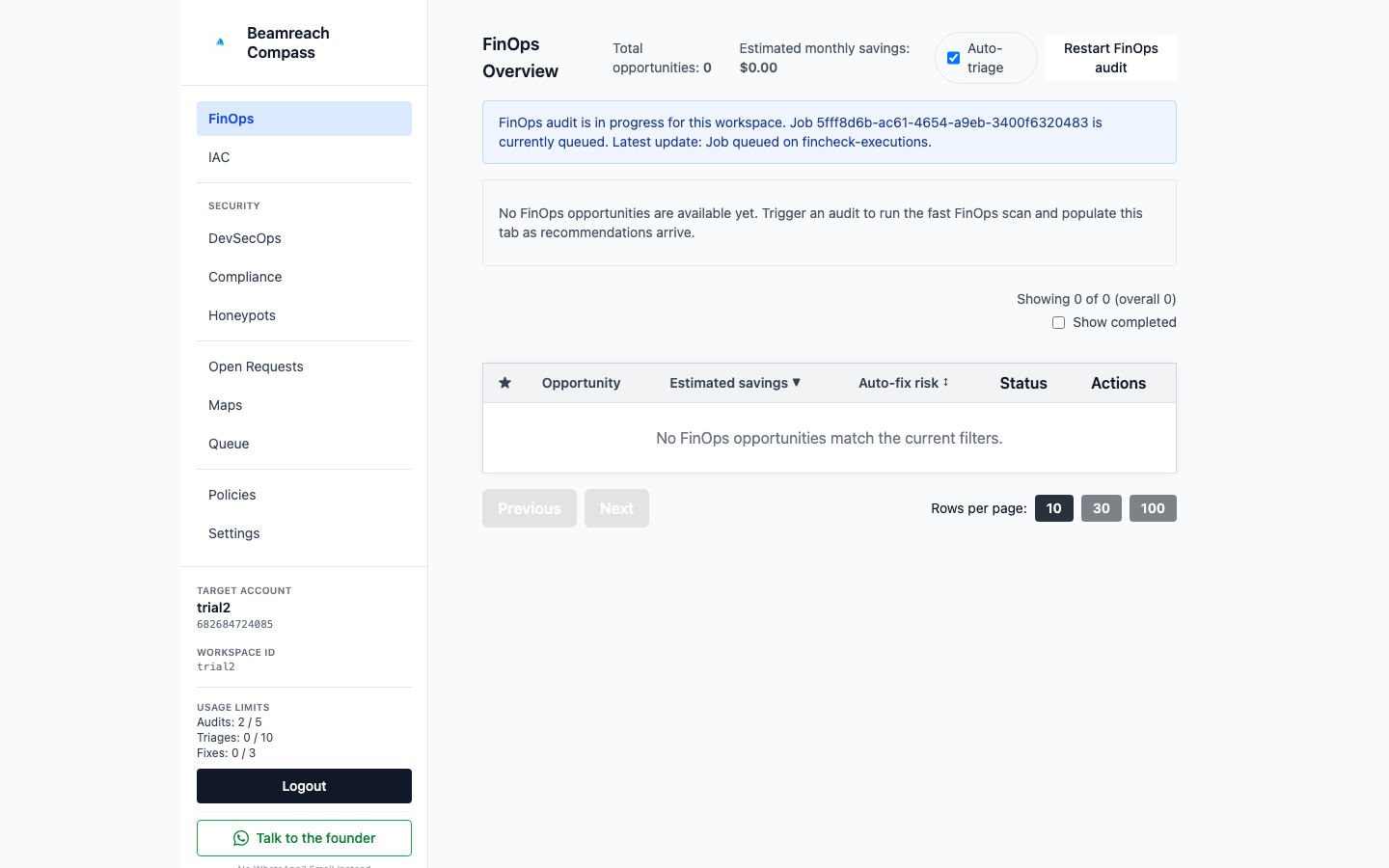Sort by Auto-fix risk column
1389x868 pixels.
pos(904,383)
